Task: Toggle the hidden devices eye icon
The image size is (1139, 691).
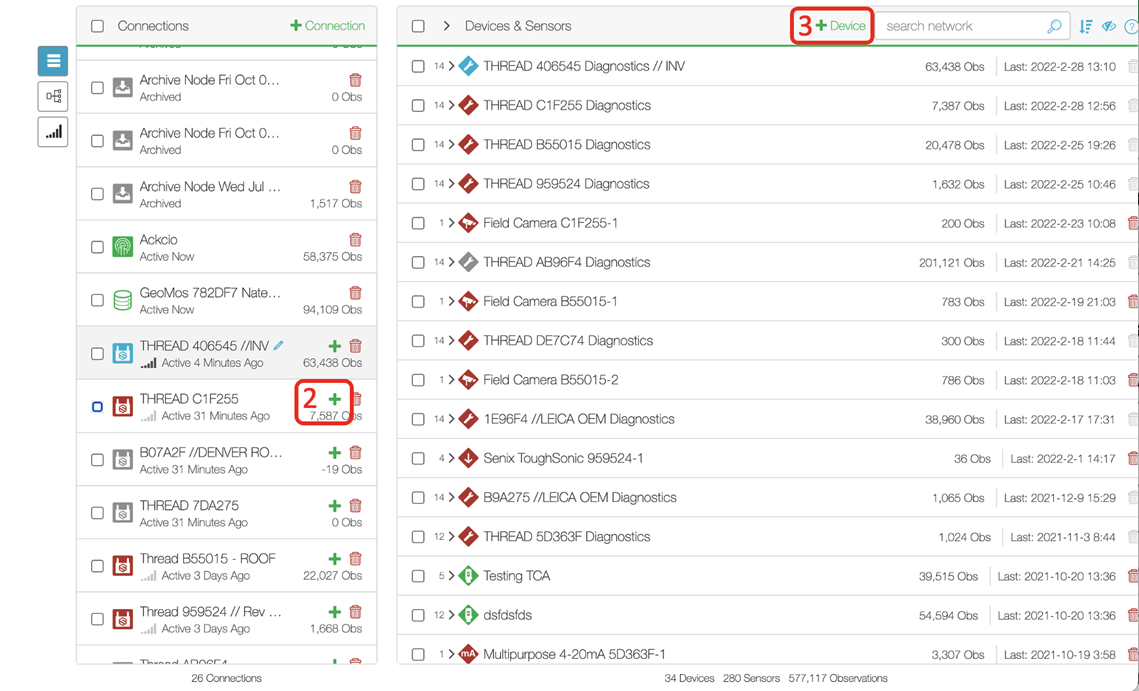Action: pyautogui.click(x=1108, y=26)
